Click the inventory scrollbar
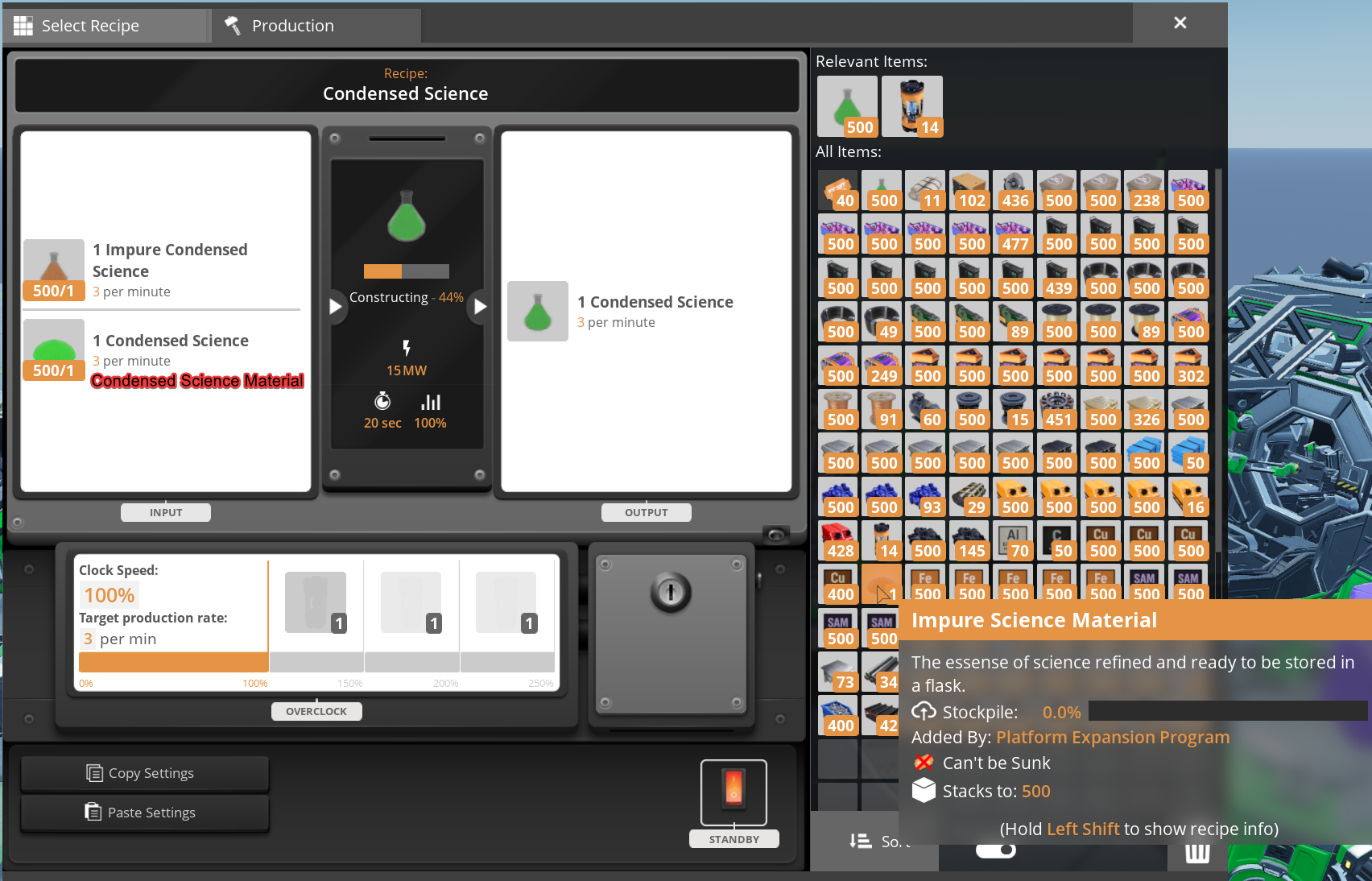This screenshot has width=1372, height=881. tap(1218, 362)
